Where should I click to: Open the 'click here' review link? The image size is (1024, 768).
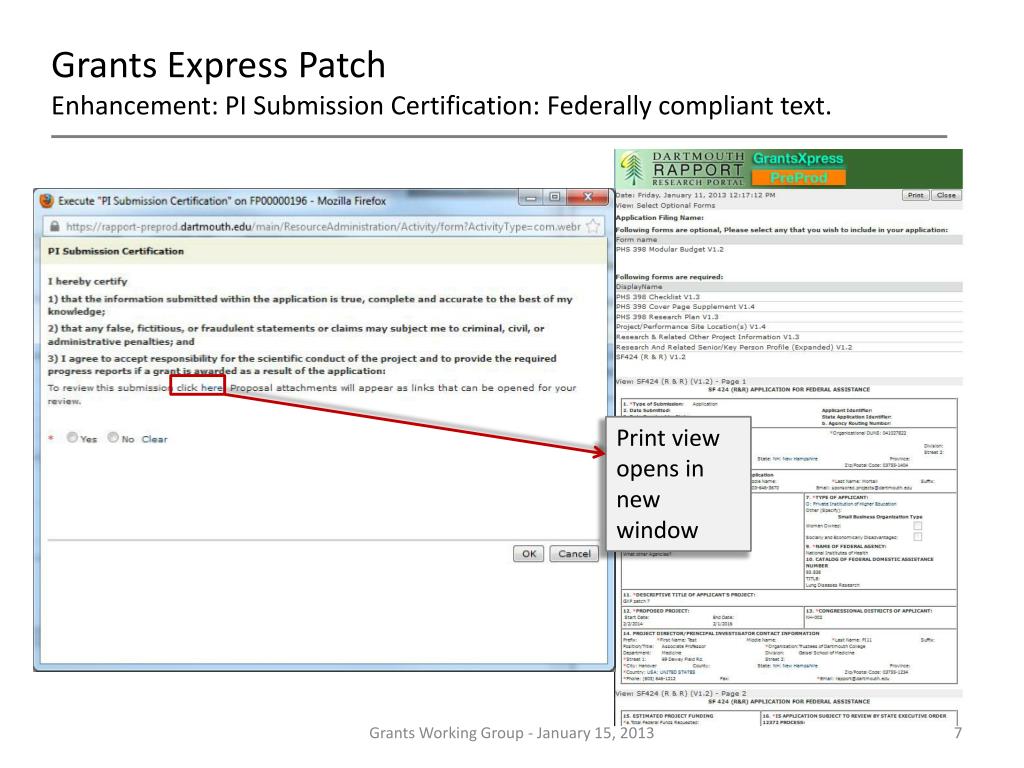(199, 387)
